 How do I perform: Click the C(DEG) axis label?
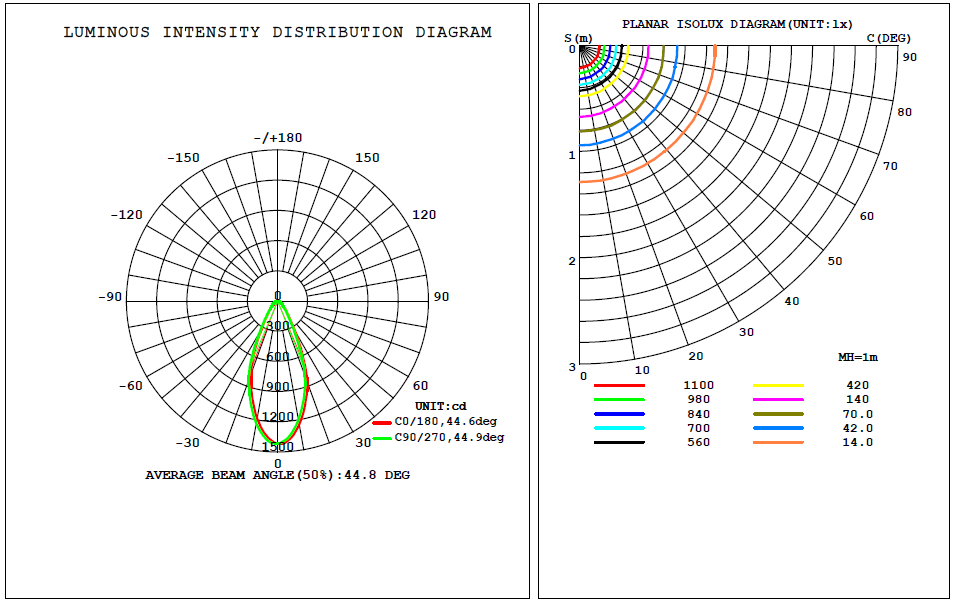coord(888,38)
